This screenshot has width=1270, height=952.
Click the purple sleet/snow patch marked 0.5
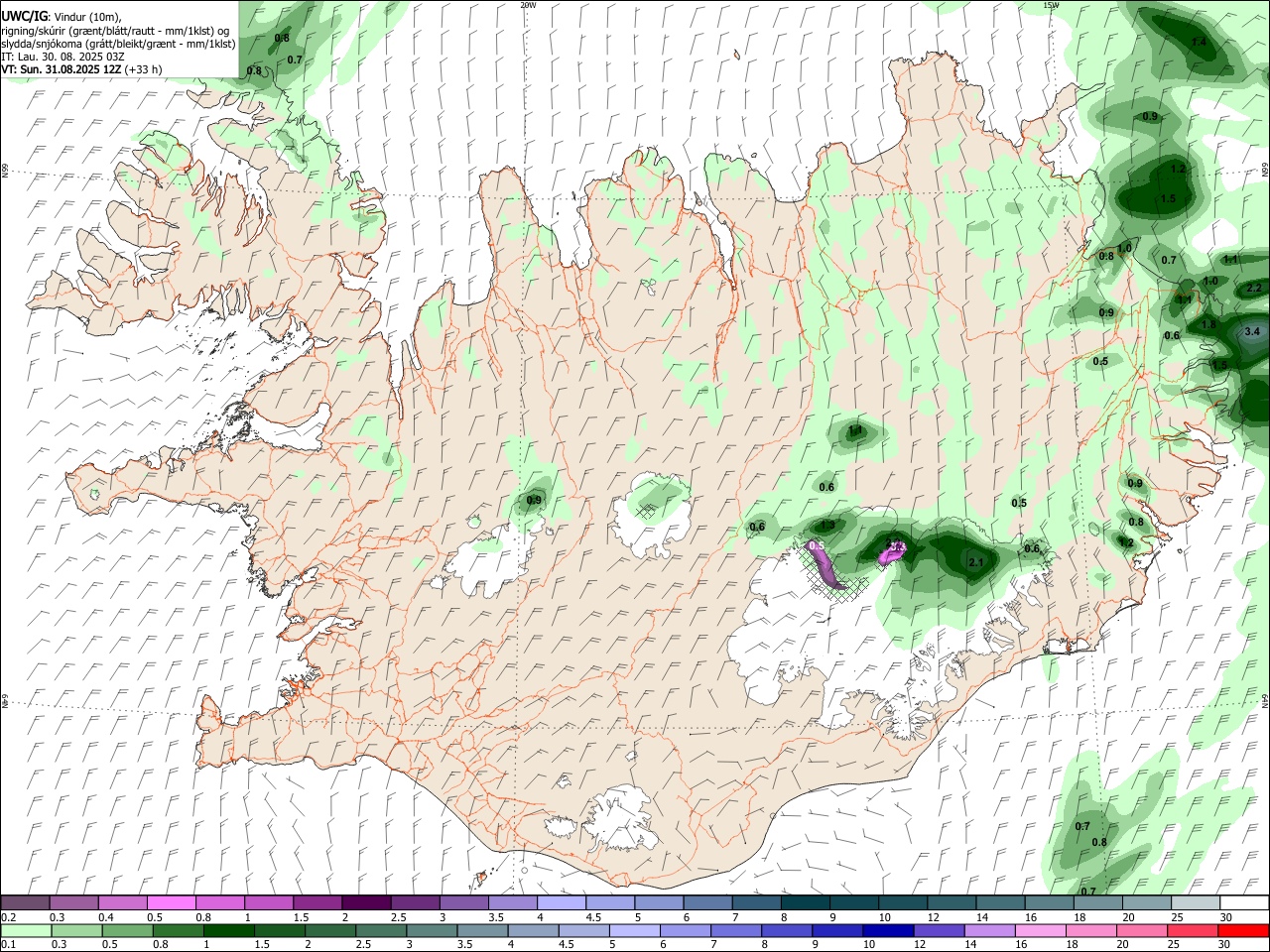pos(825,563)
